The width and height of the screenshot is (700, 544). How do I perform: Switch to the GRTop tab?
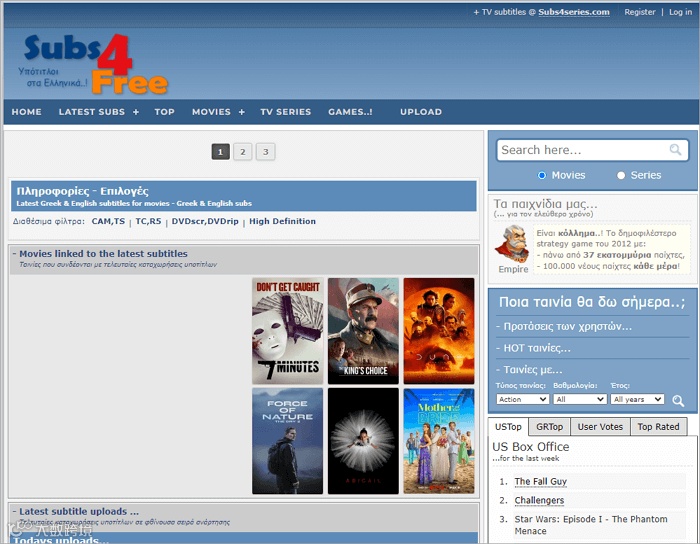point(549,427)
